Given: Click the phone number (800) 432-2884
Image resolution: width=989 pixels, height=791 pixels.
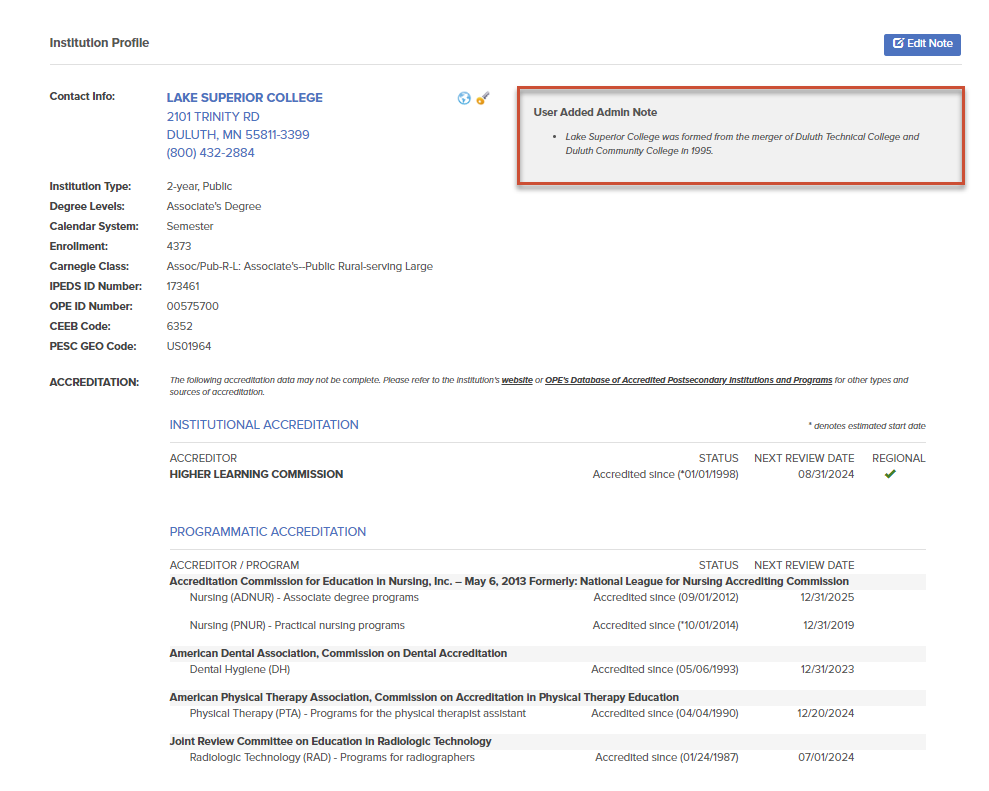Looking at the screenshot, I should (211, 153).
